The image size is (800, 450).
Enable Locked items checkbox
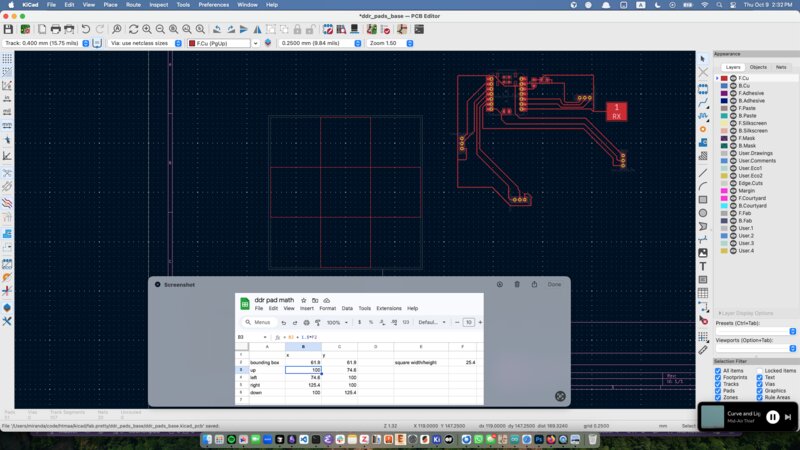click(x=760, y=371)
